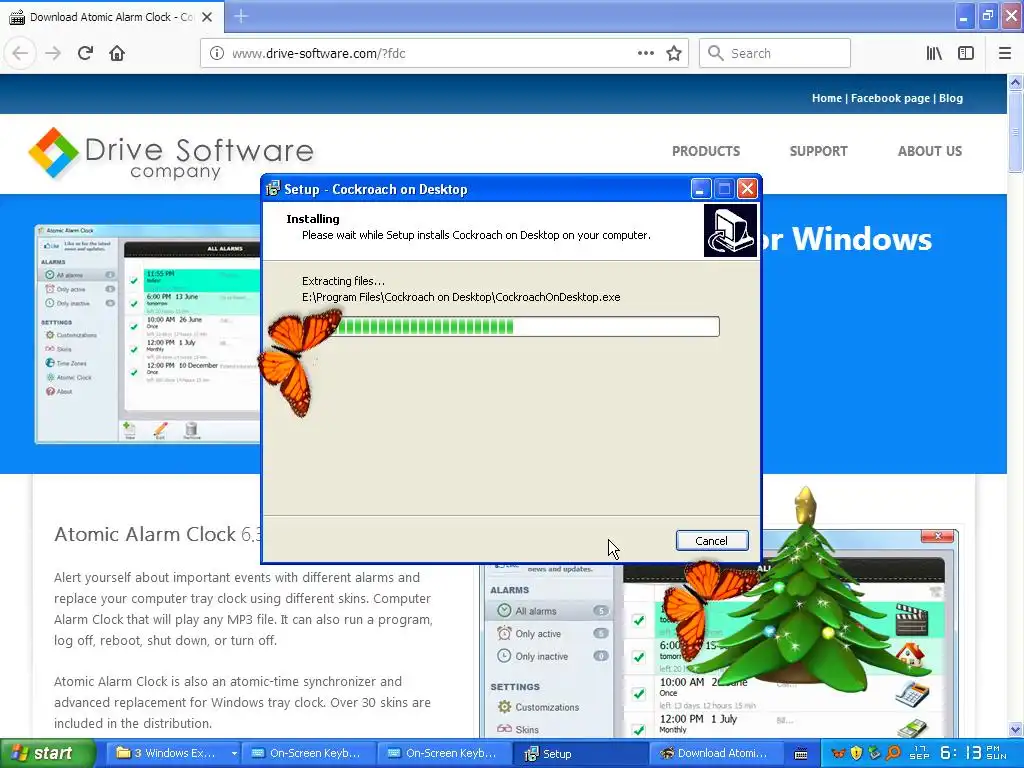The height and width of the screenshot is (768, 1024).
Task: Focus the browser Search field
Action: click(x=775, y=53)
